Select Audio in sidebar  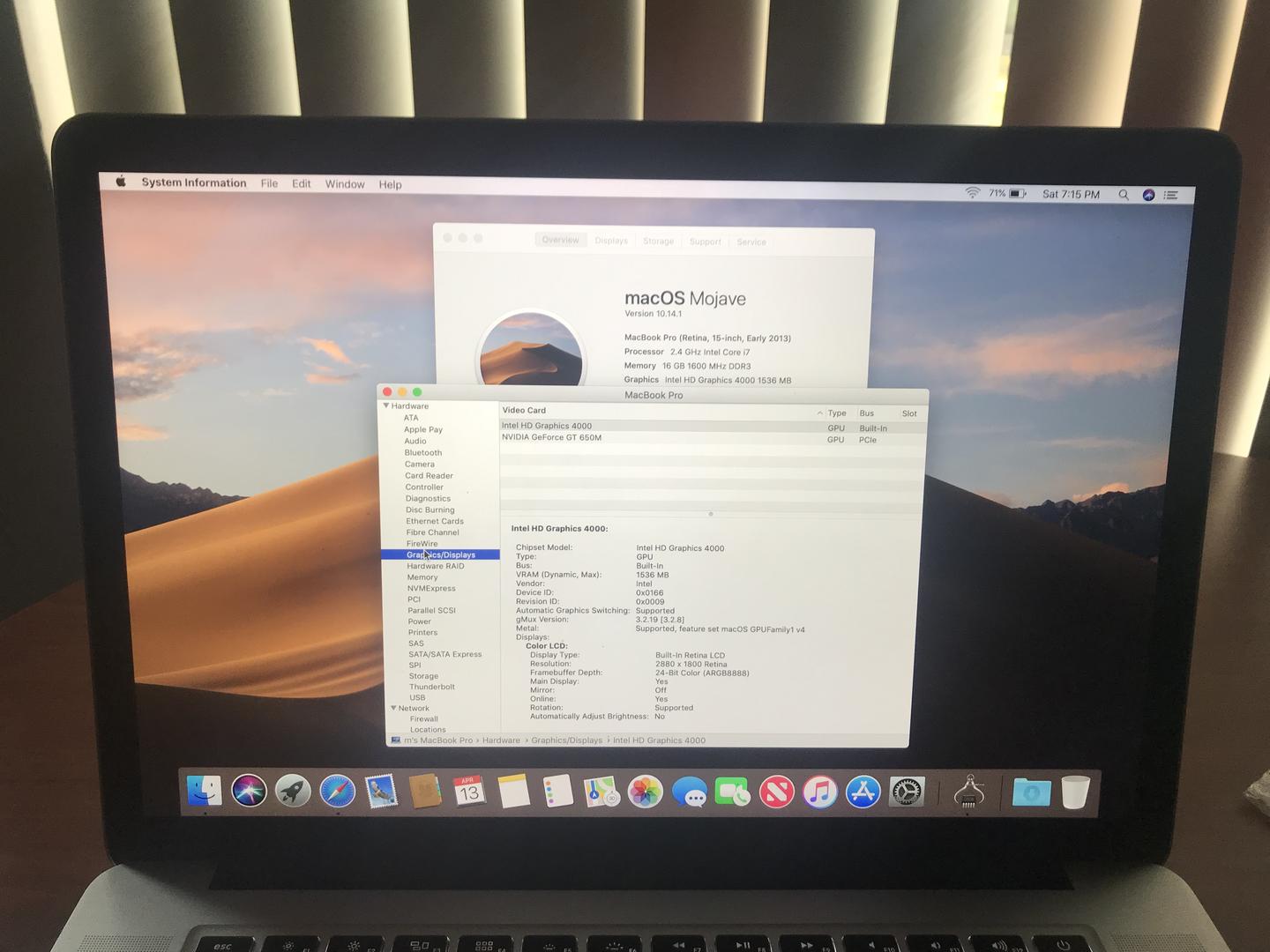415,441
